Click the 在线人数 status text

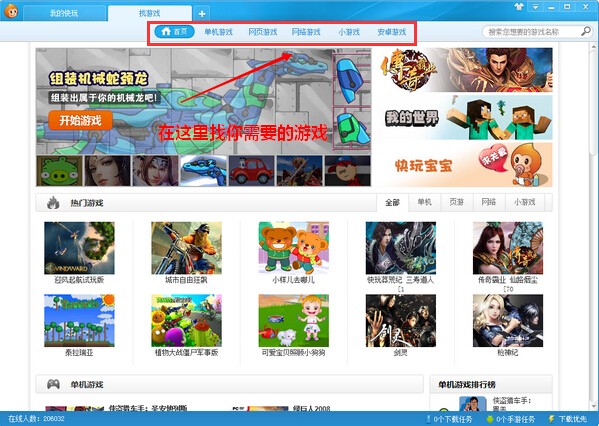(x=36, y=419)
